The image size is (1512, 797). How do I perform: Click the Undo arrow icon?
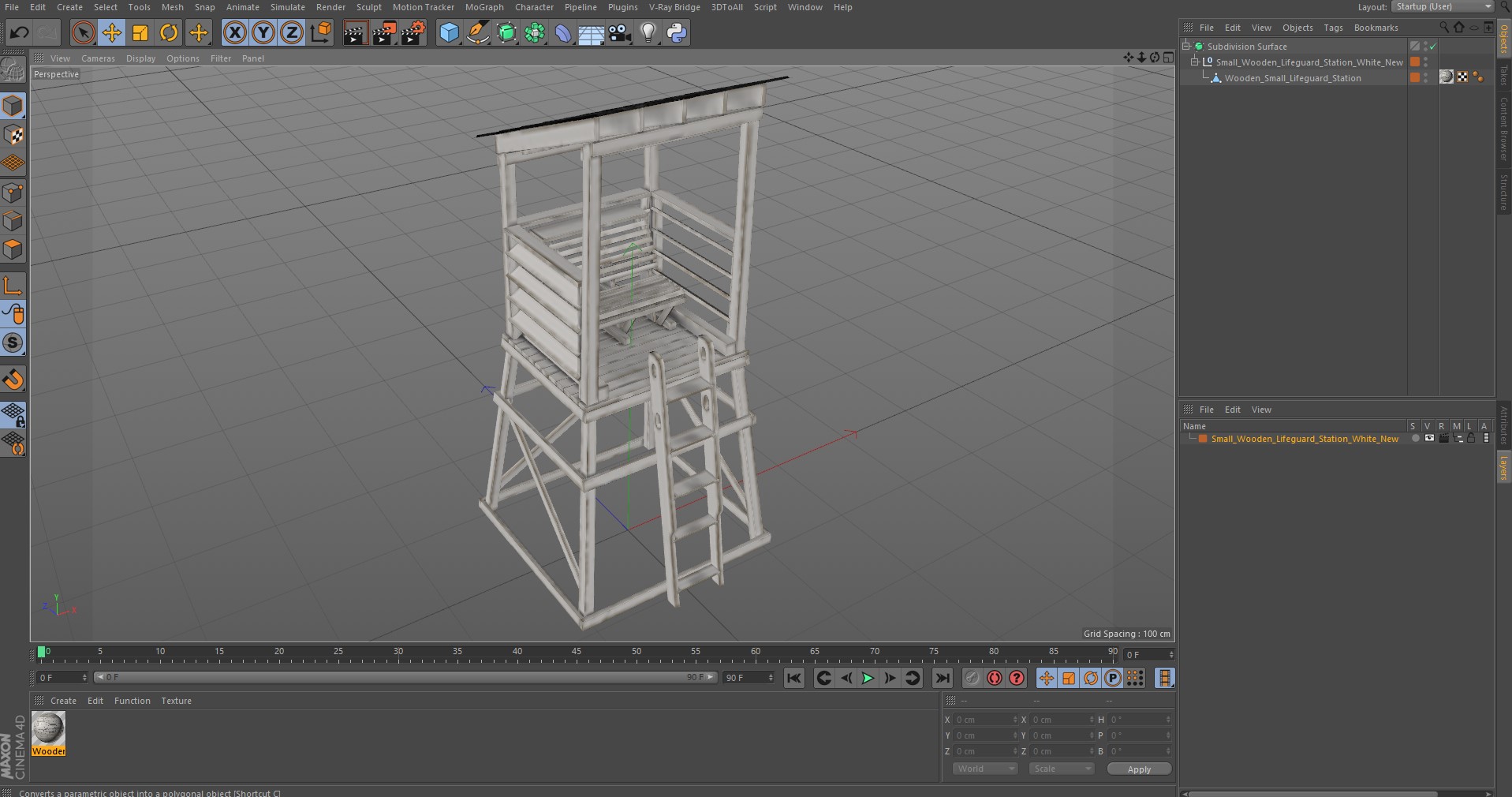(20, 32)
